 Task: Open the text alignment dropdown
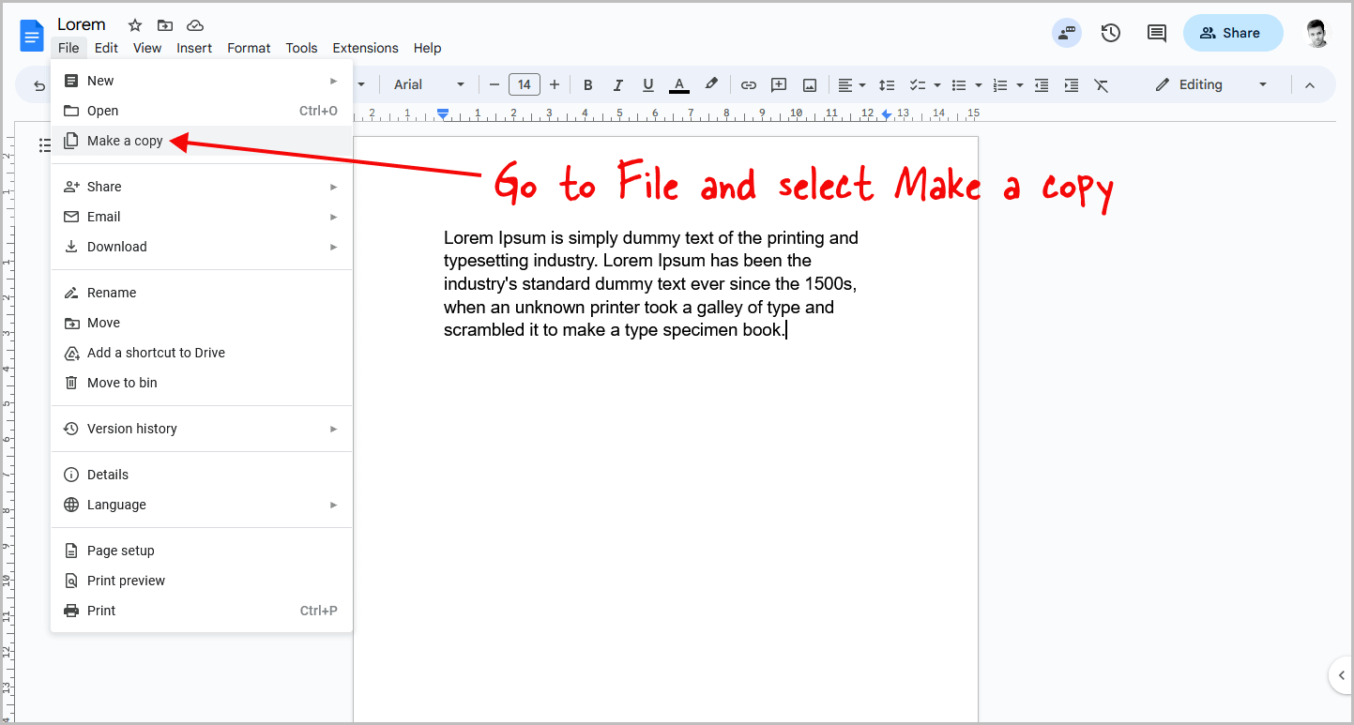pyautogui.click(x=852, y=85)
